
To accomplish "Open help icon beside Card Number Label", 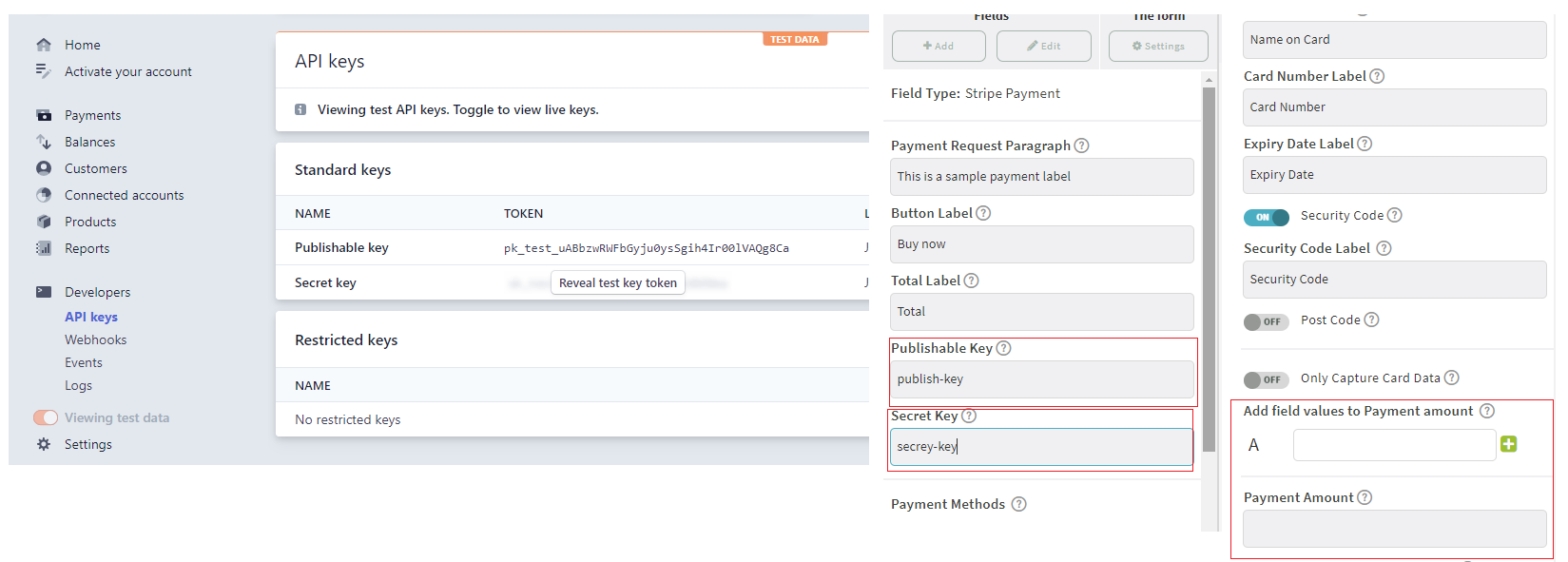I will tap(1377, 76).
